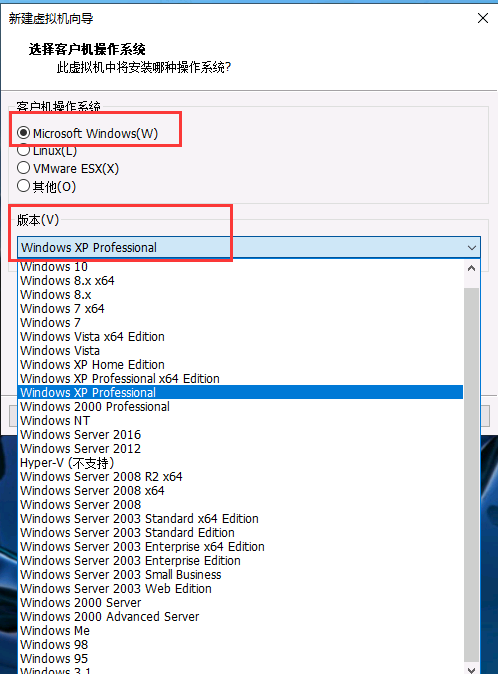Choose Windows 98 version
This screenshot has height=674, width=498.
(x=240, y=644)
